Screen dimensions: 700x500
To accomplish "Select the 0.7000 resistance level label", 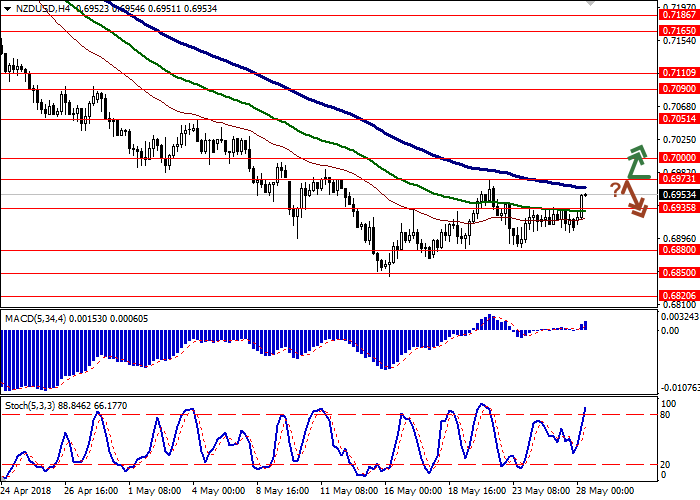I will tap(676, 158).
